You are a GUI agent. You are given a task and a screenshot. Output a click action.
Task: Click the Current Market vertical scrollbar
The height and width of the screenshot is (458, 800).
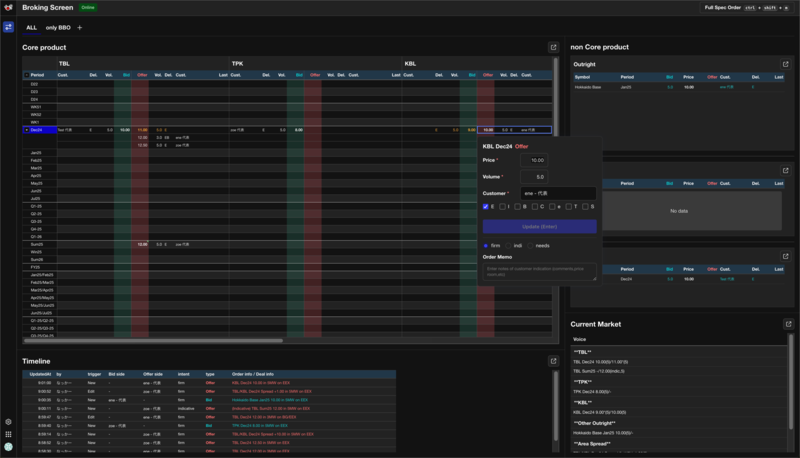tap(791, 381)
